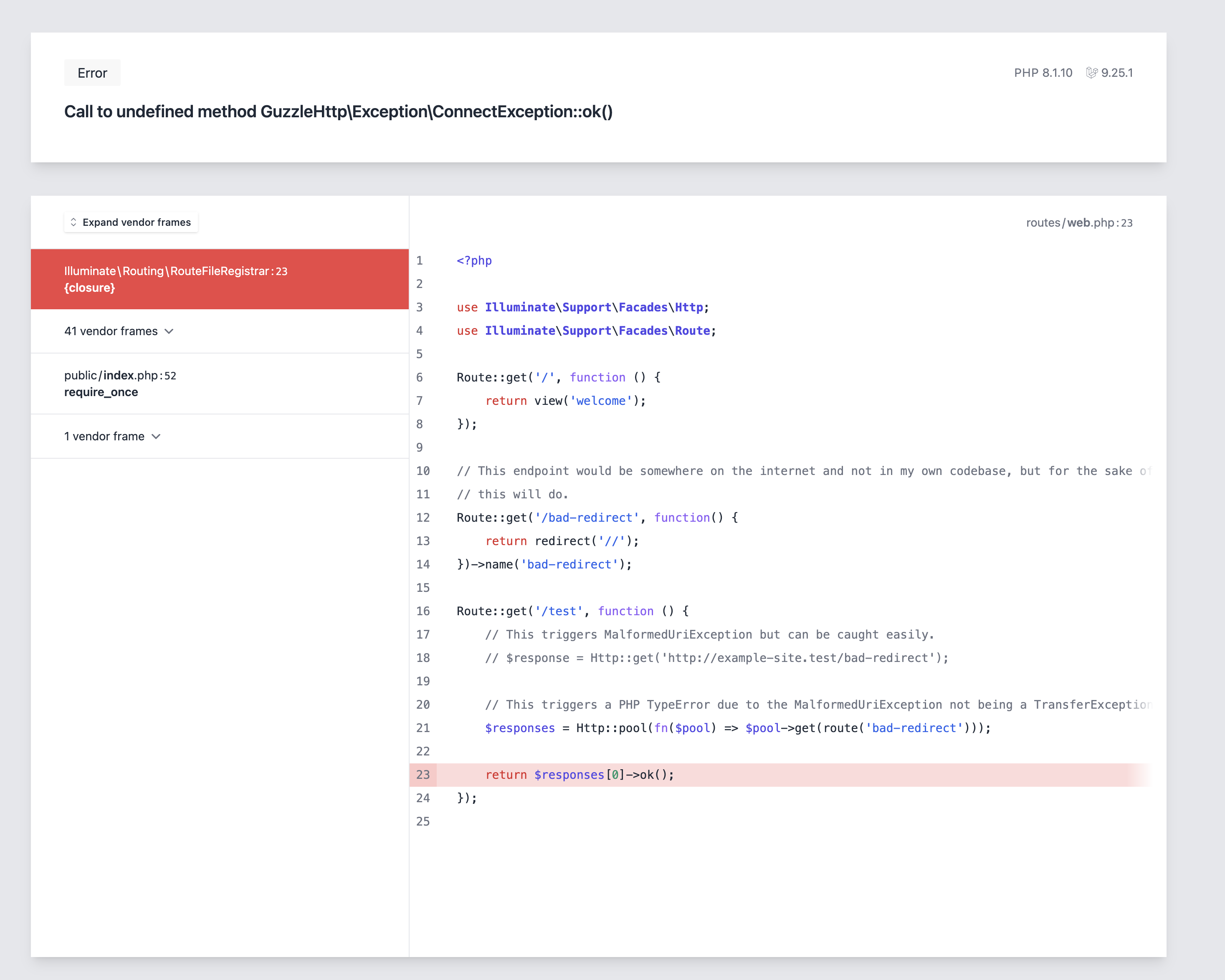Click the 'bad-redirect' string on line 14

(x=570, y=564)
